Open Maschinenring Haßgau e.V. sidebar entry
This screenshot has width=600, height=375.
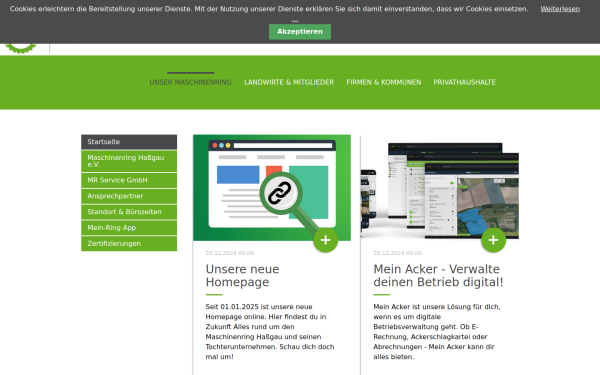coord(129,161)
